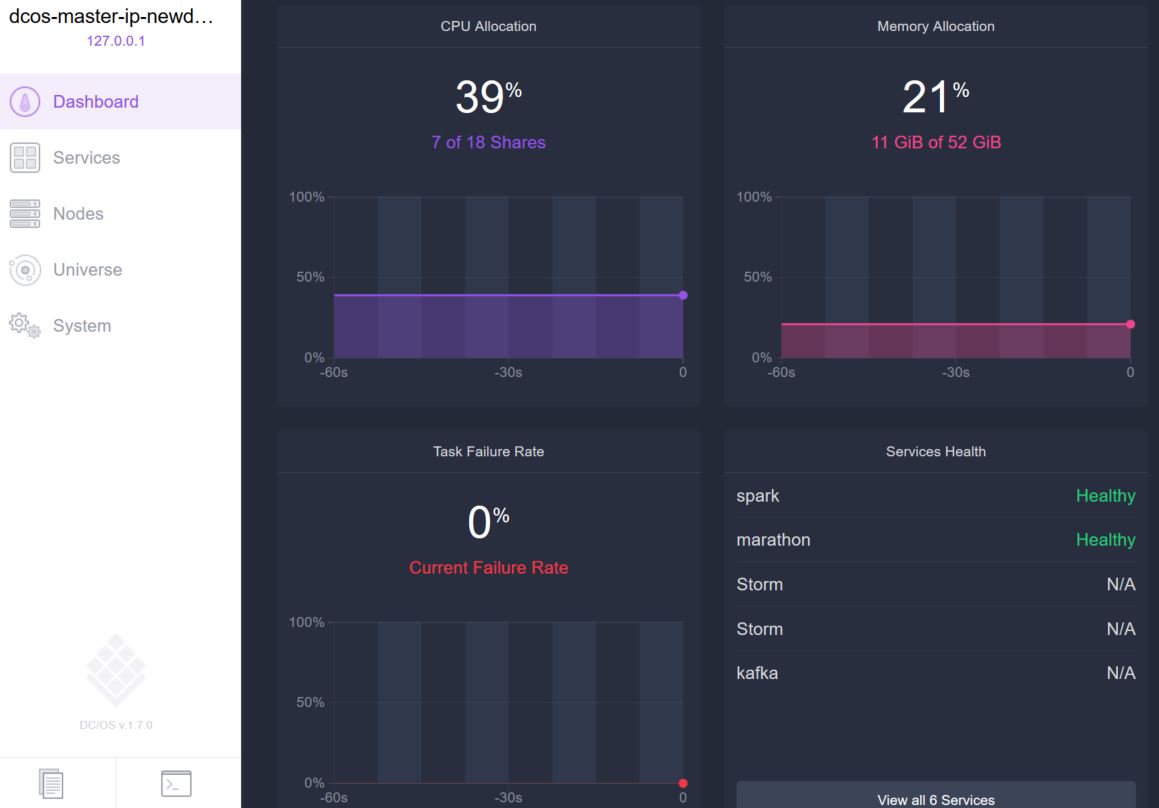Click the command-line terminal icon at bottom
1159x808 pixels.
(x=176, y=783)
